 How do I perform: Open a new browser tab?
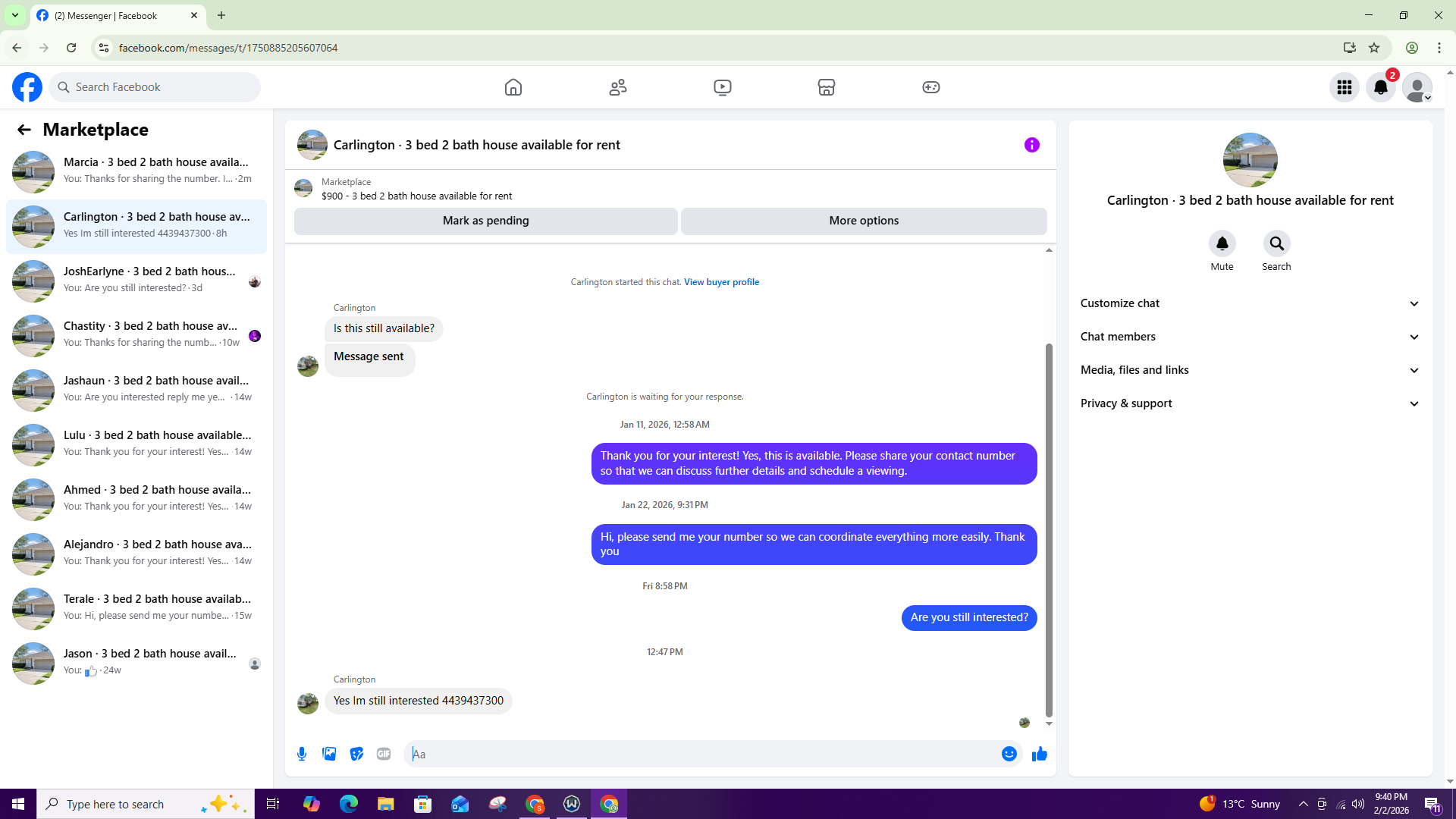click(x=221, y=15)
